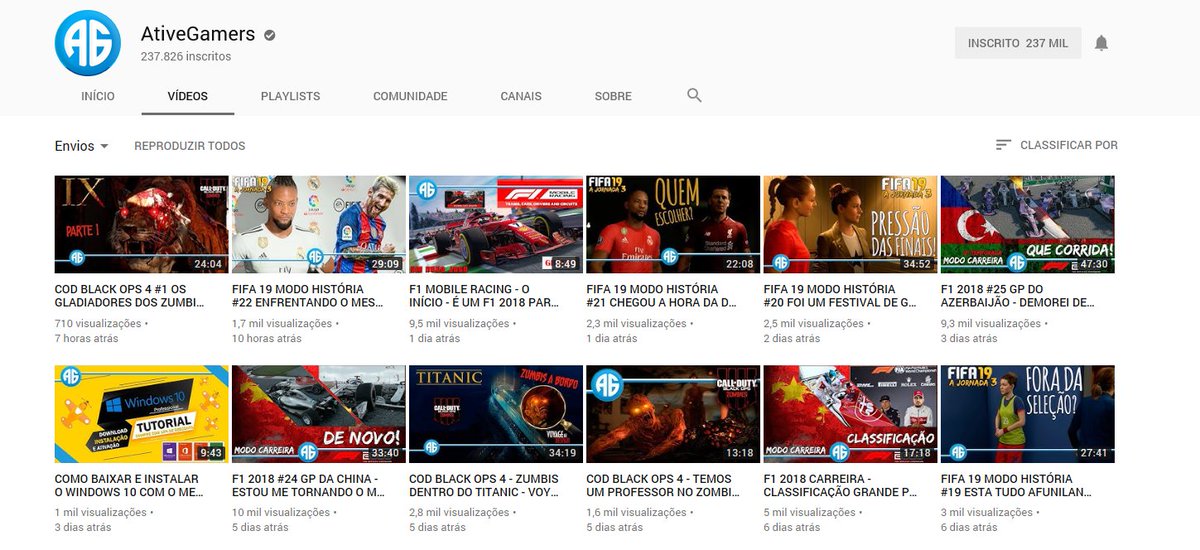This screenshot has height=550, width=1200.
Task: Select the Vídeos tab
Action: click(188, 96)
